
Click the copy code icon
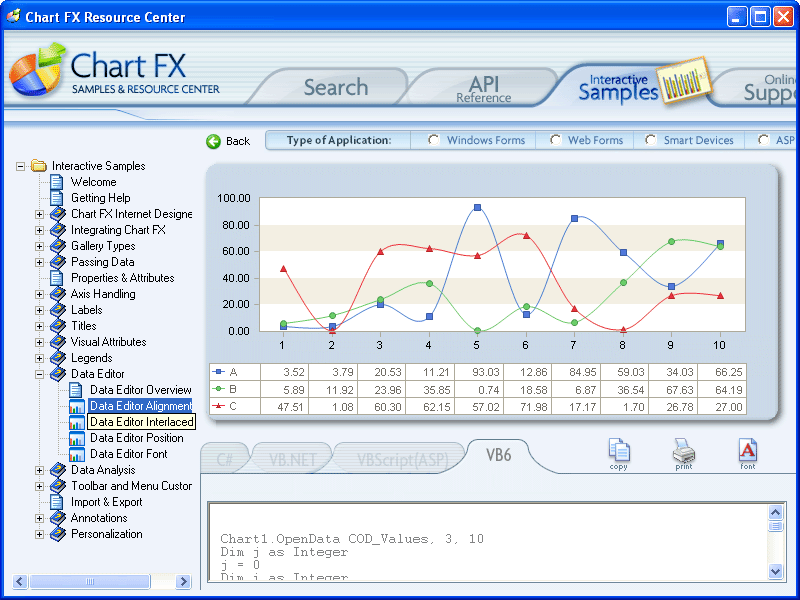[620, 451]
